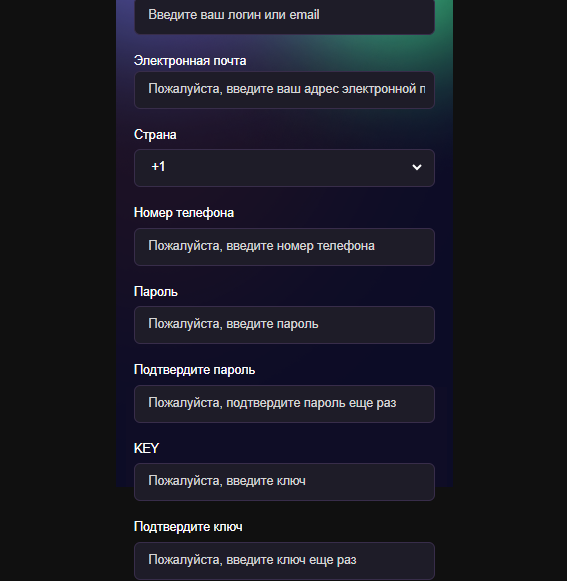The image size is (567, 581).
Task: Click the 'Подтвердите пароль' label
Action: tap(194, 370)
